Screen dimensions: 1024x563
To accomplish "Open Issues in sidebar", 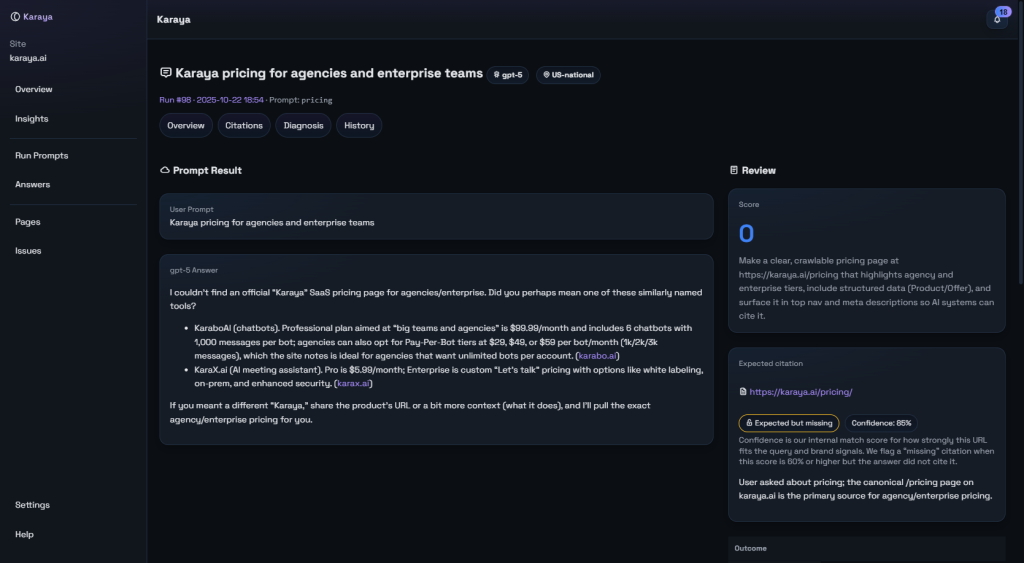I will pos(28,251).
